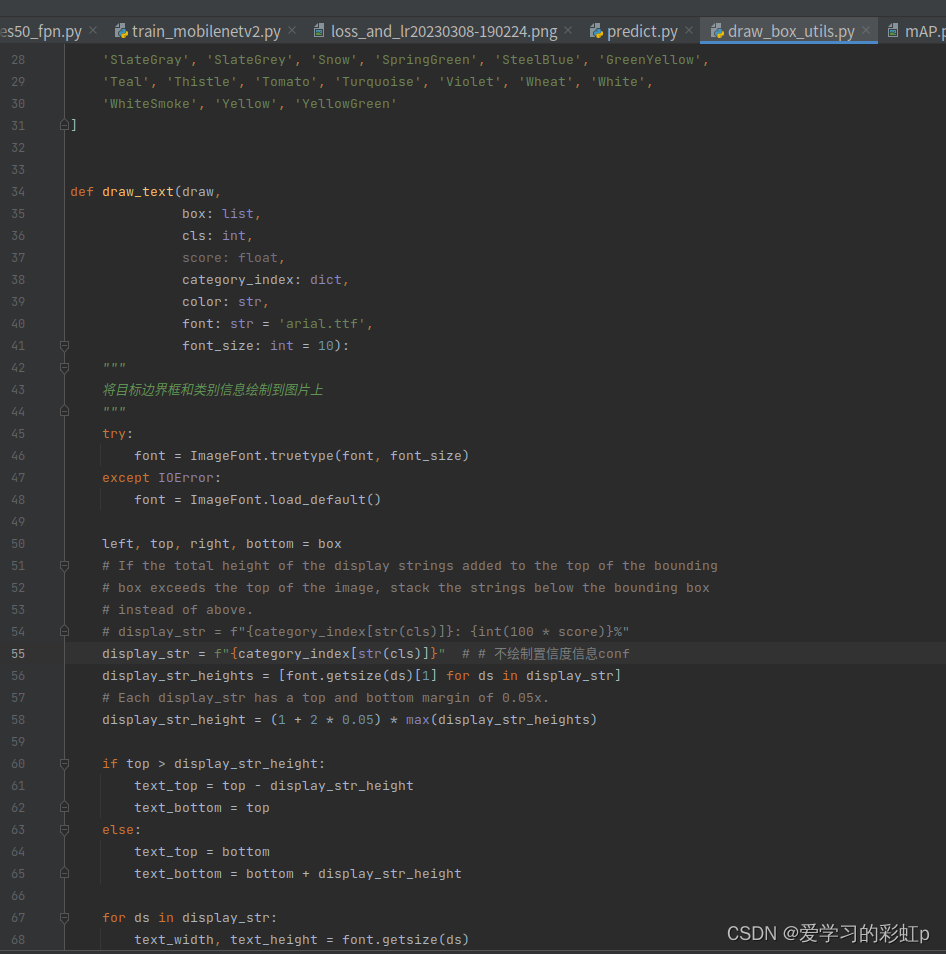The width and height of the screenshot is (946, 954).
Task: Open the es50_fpn.py tab
Action: [41, 31]
